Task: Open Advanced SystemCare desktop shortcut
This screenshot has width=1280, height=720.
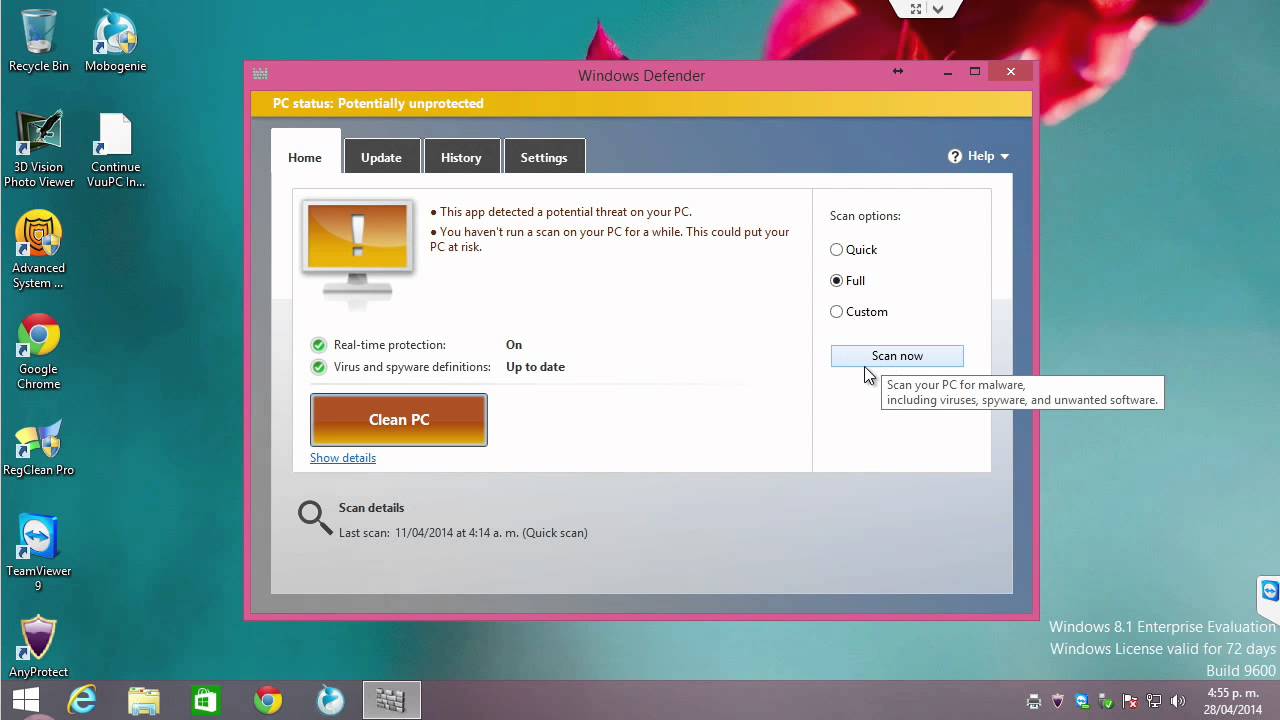Action: click(x=39, y=250)
